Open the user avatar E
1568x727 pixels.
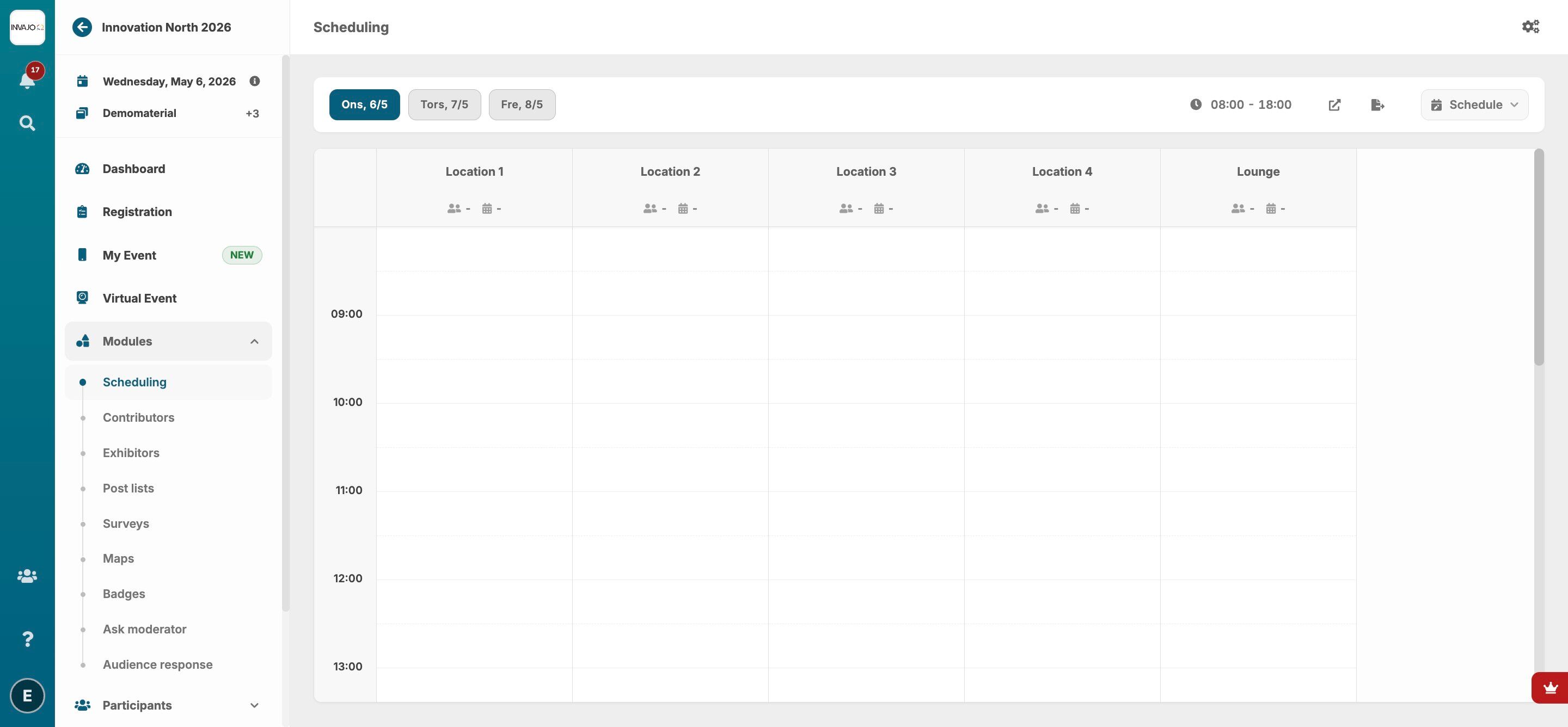tap(27, 695)
